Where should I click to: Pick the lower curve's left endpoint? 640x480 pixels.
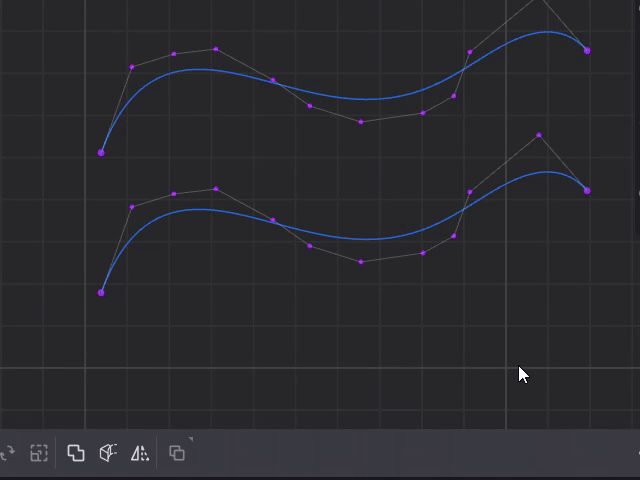click(101, 293)
